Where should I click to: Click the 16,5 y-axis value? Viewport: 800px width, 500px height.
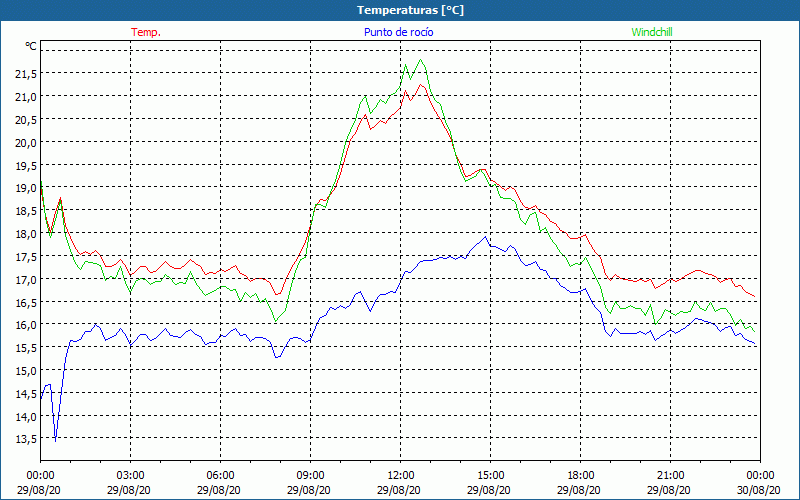click(x=26, y=303)
